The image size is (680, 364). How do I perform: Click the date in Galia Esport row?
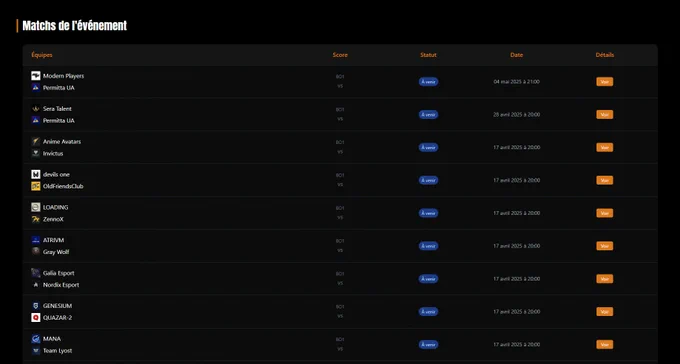click(x=517, y=279)
